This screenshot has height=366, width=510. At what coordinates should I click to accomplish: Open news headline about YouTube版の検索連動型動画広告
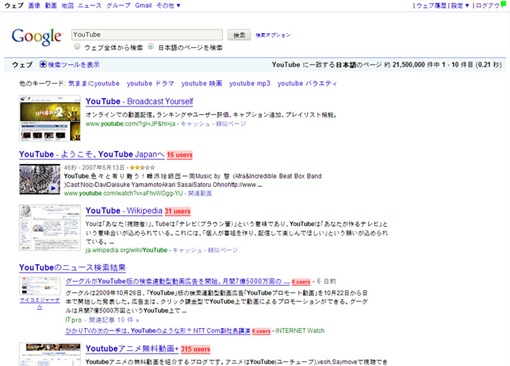(177, 281)
